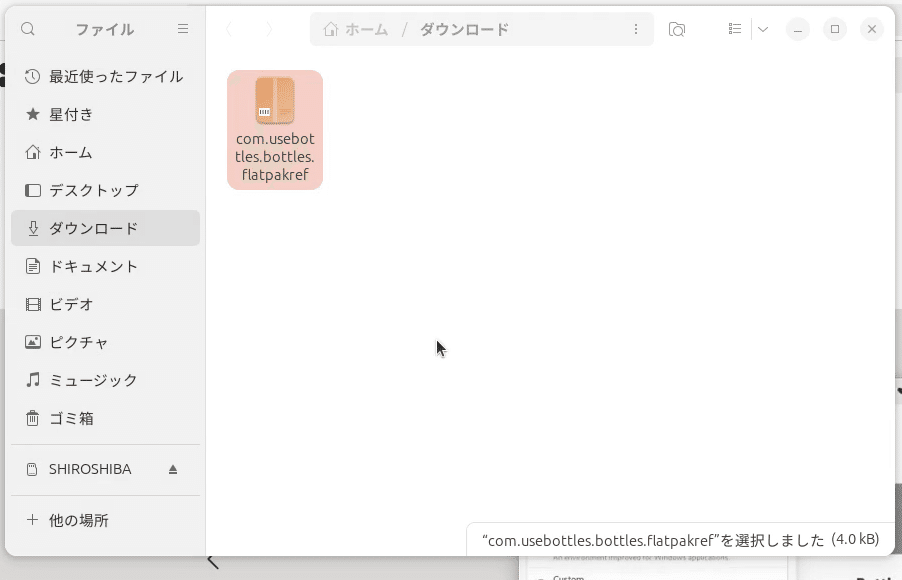
Task: Expand the view options dropdown arrow
Action: pyautogui.click(x=763, y=29)
